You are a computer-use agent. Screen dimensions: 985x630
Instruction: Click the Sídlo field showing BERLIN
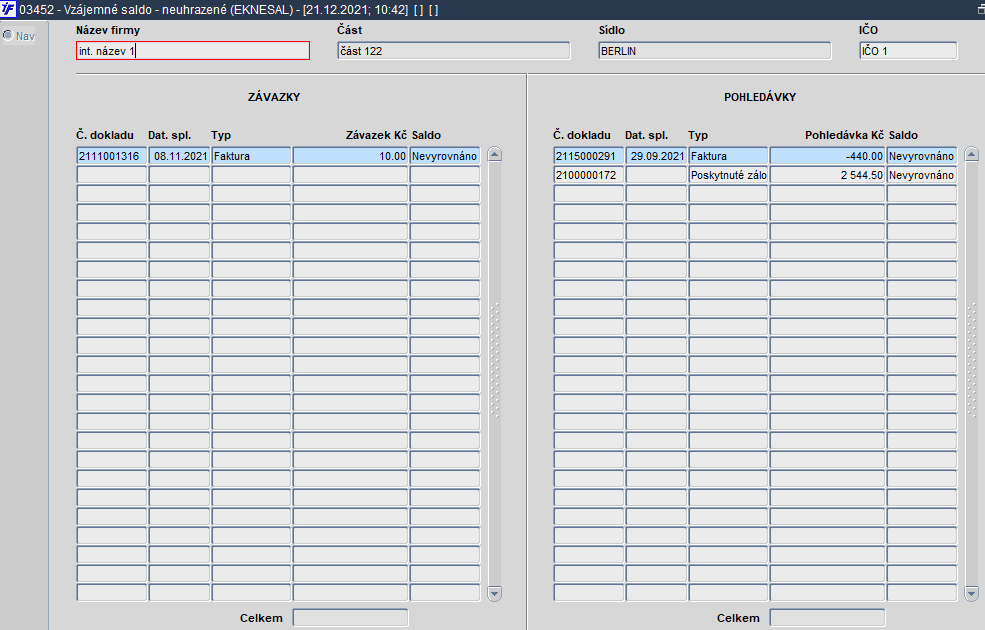point(714,51)
